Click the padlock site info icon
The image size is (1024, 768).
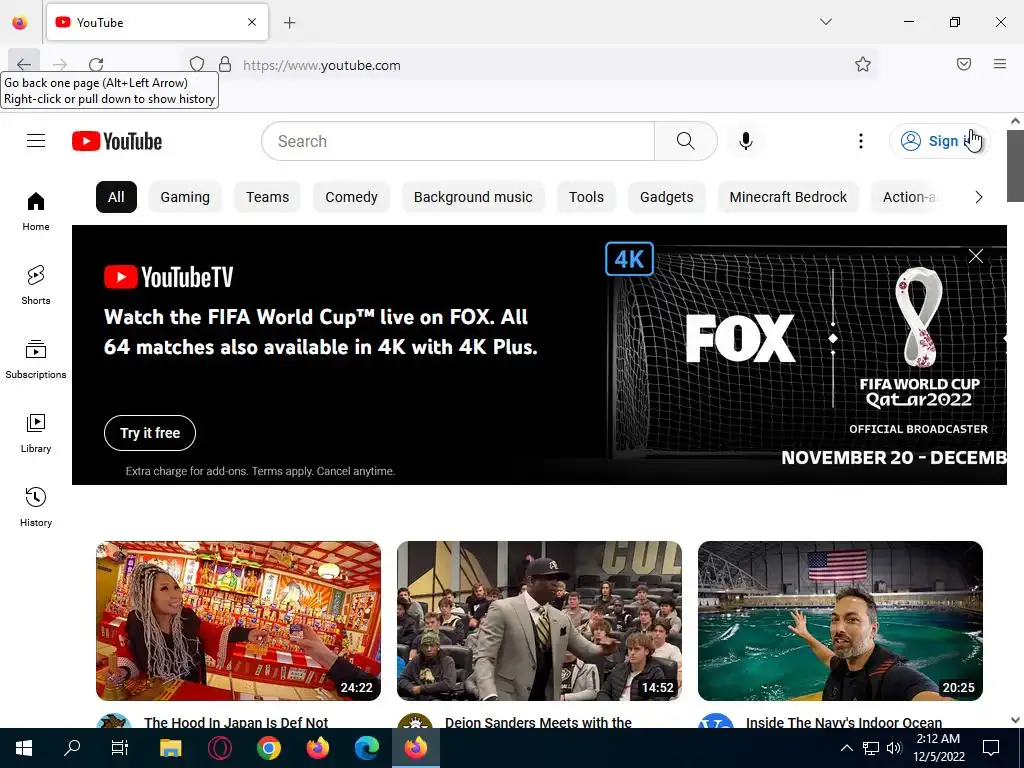225,64
